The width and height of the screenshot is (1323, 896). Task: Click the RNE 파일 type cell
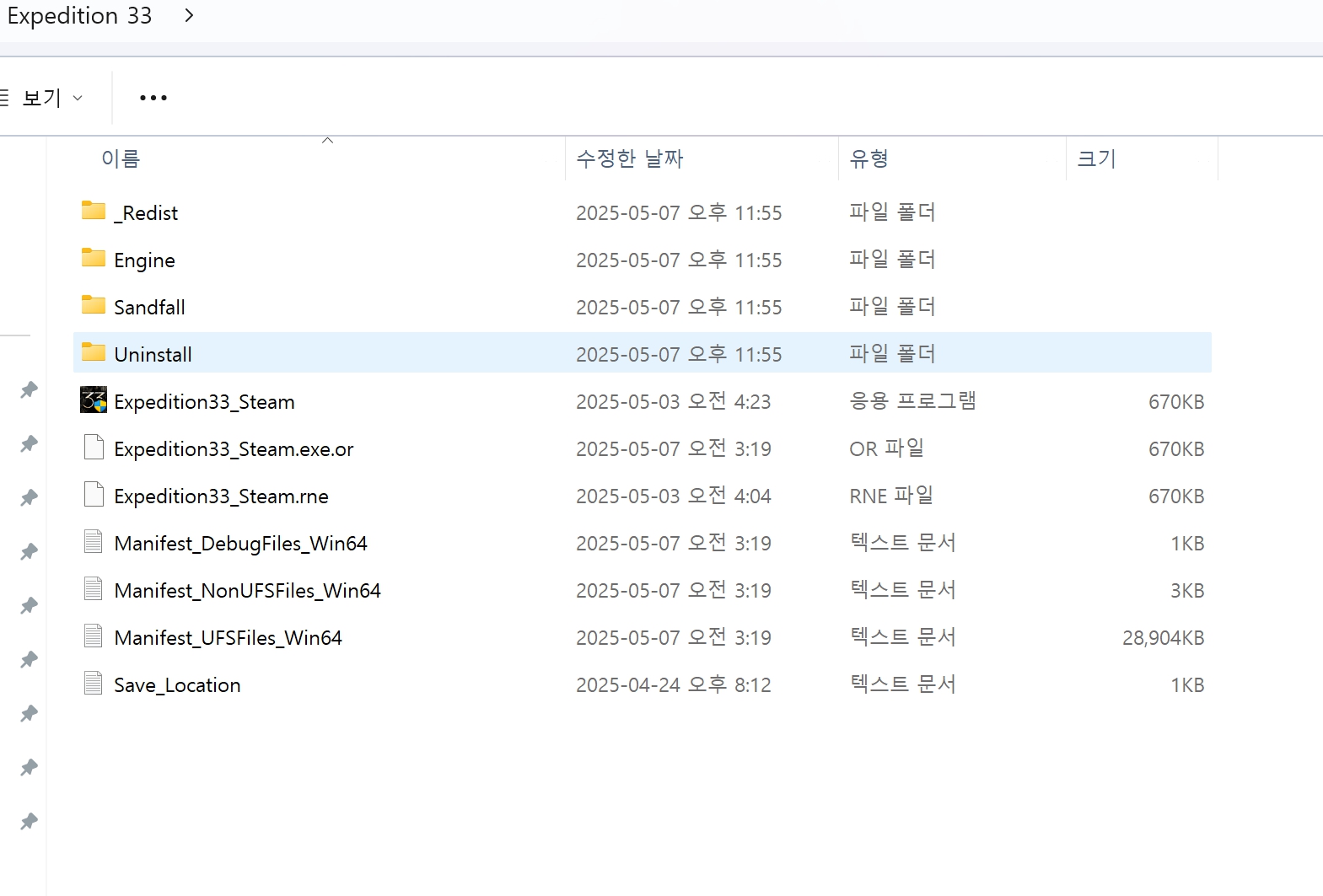[x=891, y=496]
